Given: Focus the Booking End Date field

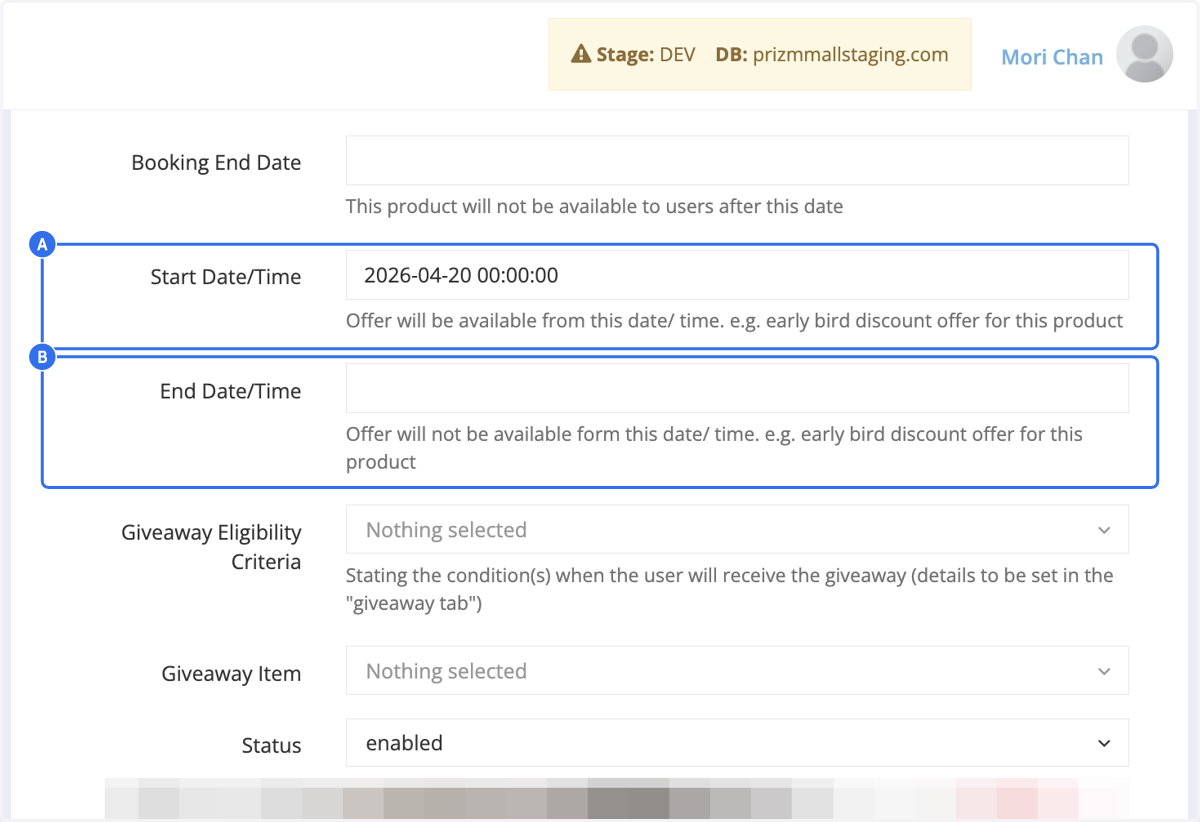Looking at the screenshot, I should [737, 161].
